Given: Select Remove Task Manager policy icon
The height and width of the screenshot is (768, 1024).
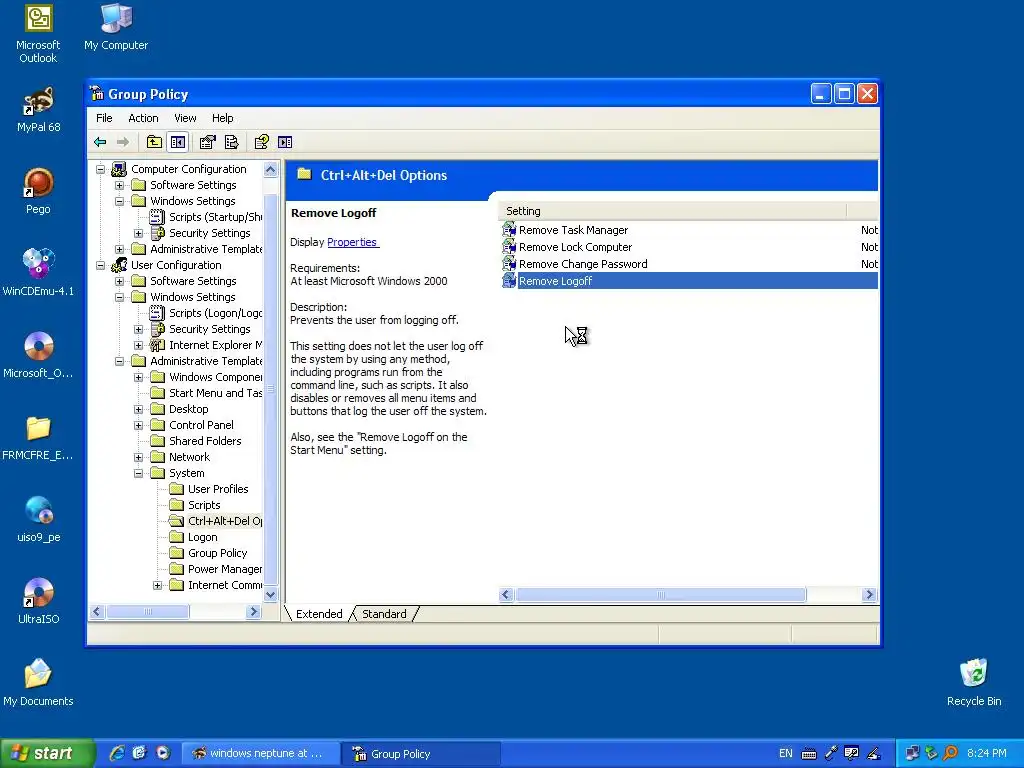Looking at the screenshot, I should pyautogui.click(x=509, y=230).
